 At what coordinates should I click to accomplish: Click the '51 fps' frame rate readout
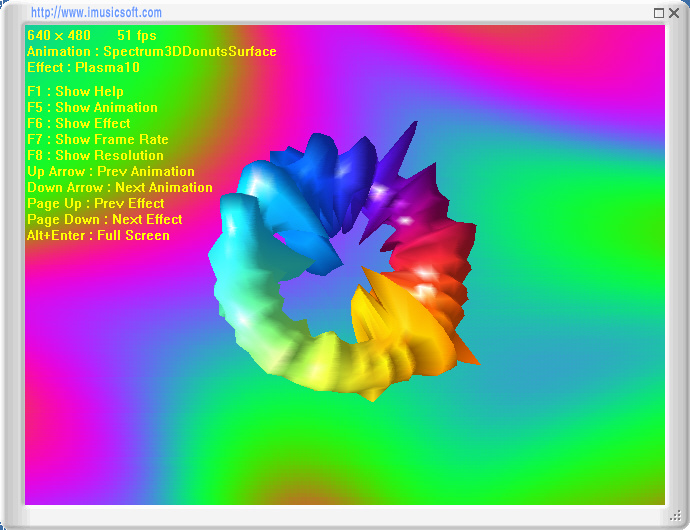pyautogui.click(x=137, y=35)
